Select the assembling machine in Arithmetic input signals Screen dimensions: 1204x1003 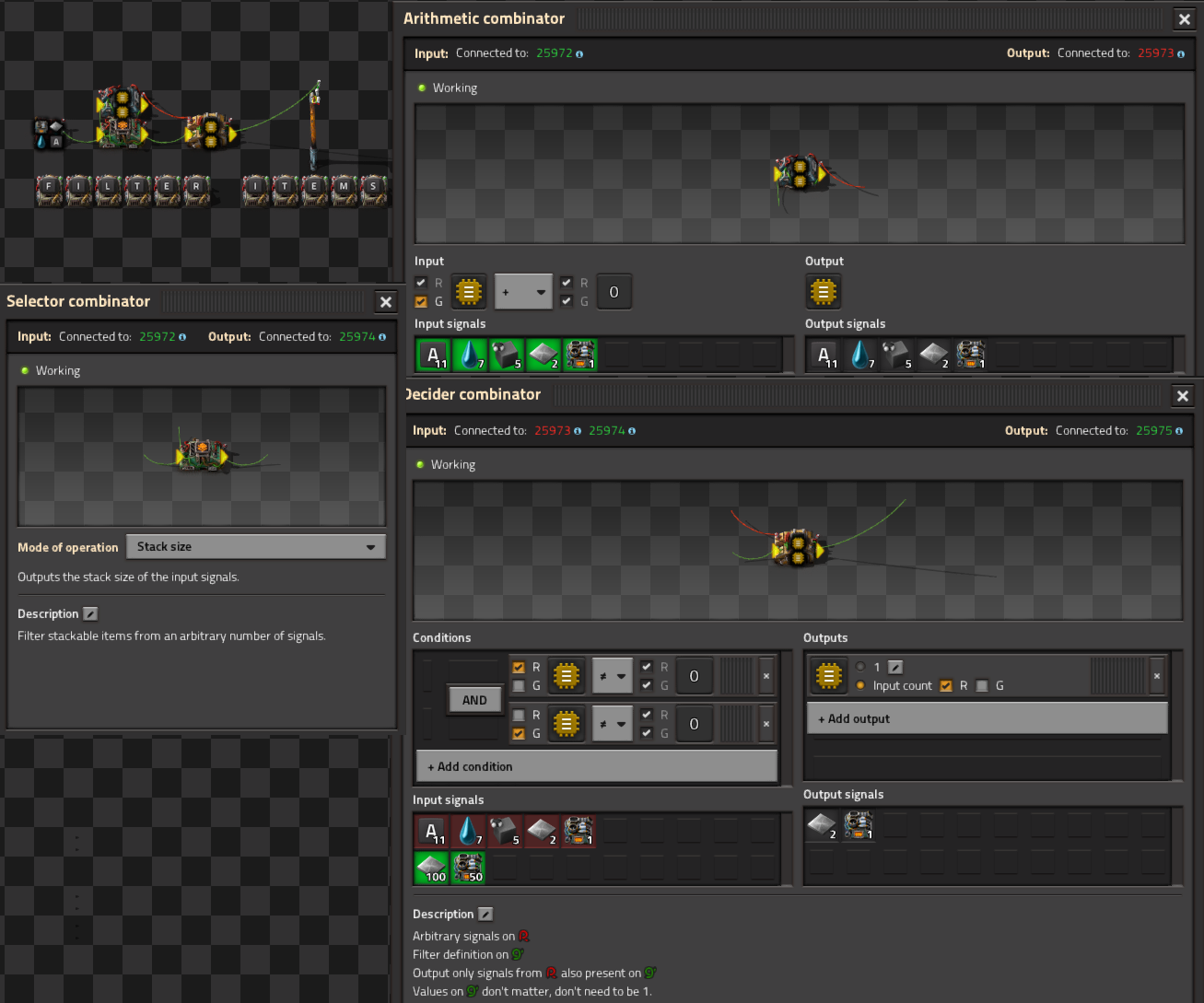(x=580, y=355)
